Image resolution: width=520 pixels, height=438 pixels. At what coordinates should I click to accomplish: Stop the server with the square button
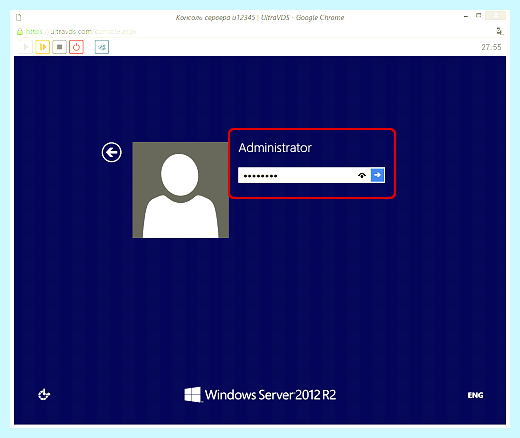[x=59, y=47]
